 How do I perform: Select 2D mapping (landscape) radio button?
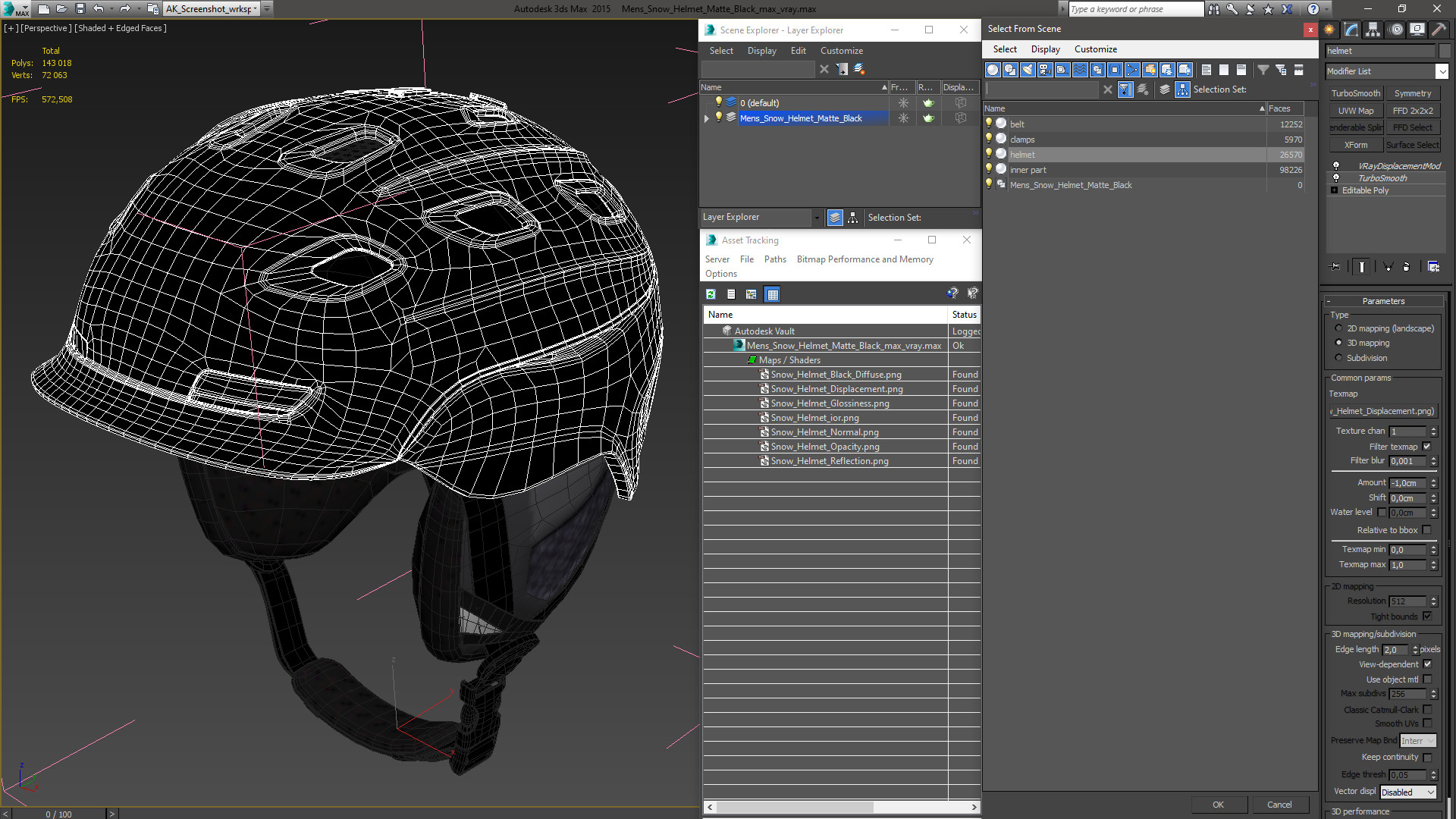pyautogui.click(x=1338, y=328)
